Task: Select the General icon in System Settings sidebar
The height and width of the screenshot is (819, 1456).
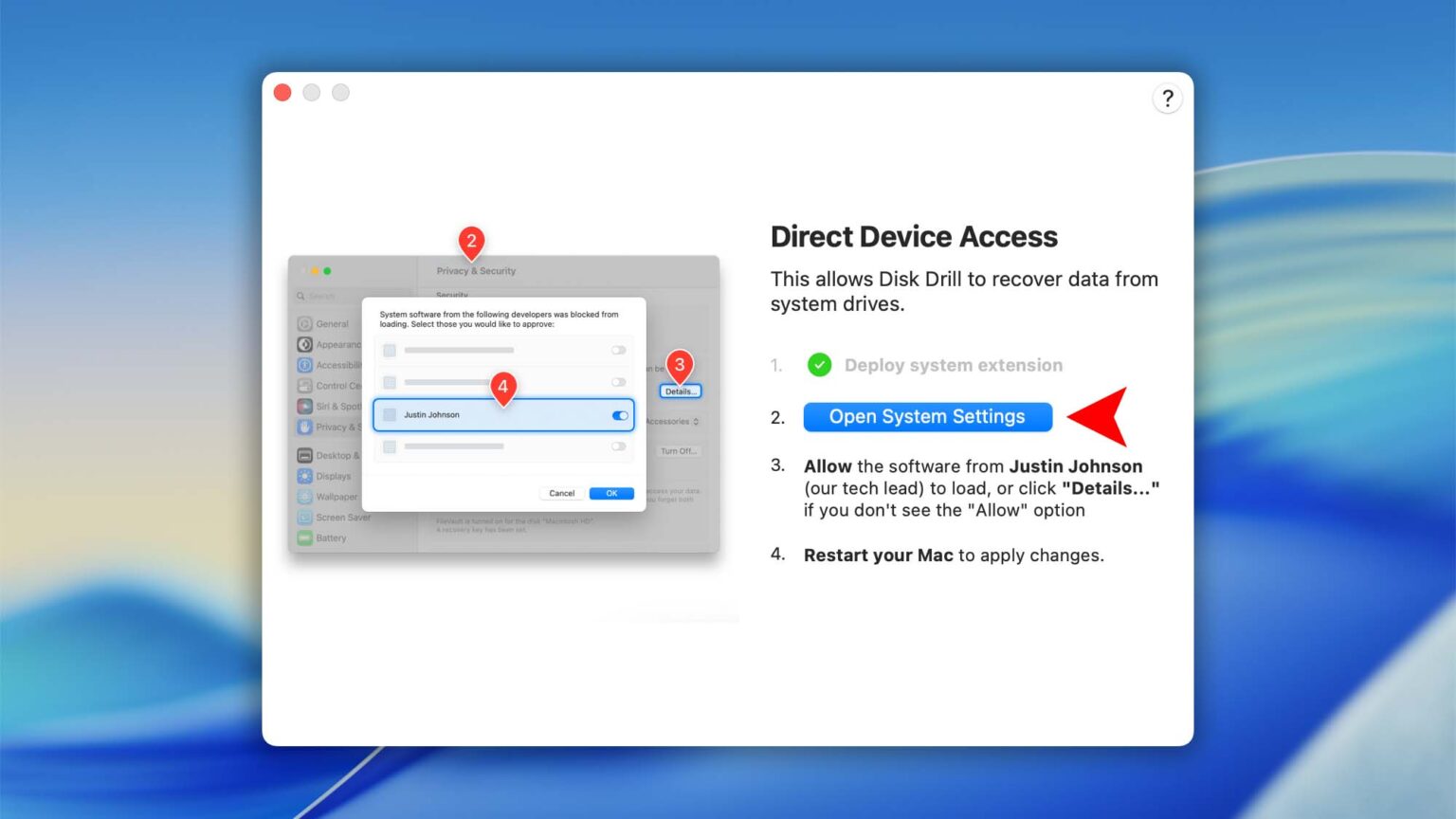Action: pyautogui.click(x=303, y=323)
